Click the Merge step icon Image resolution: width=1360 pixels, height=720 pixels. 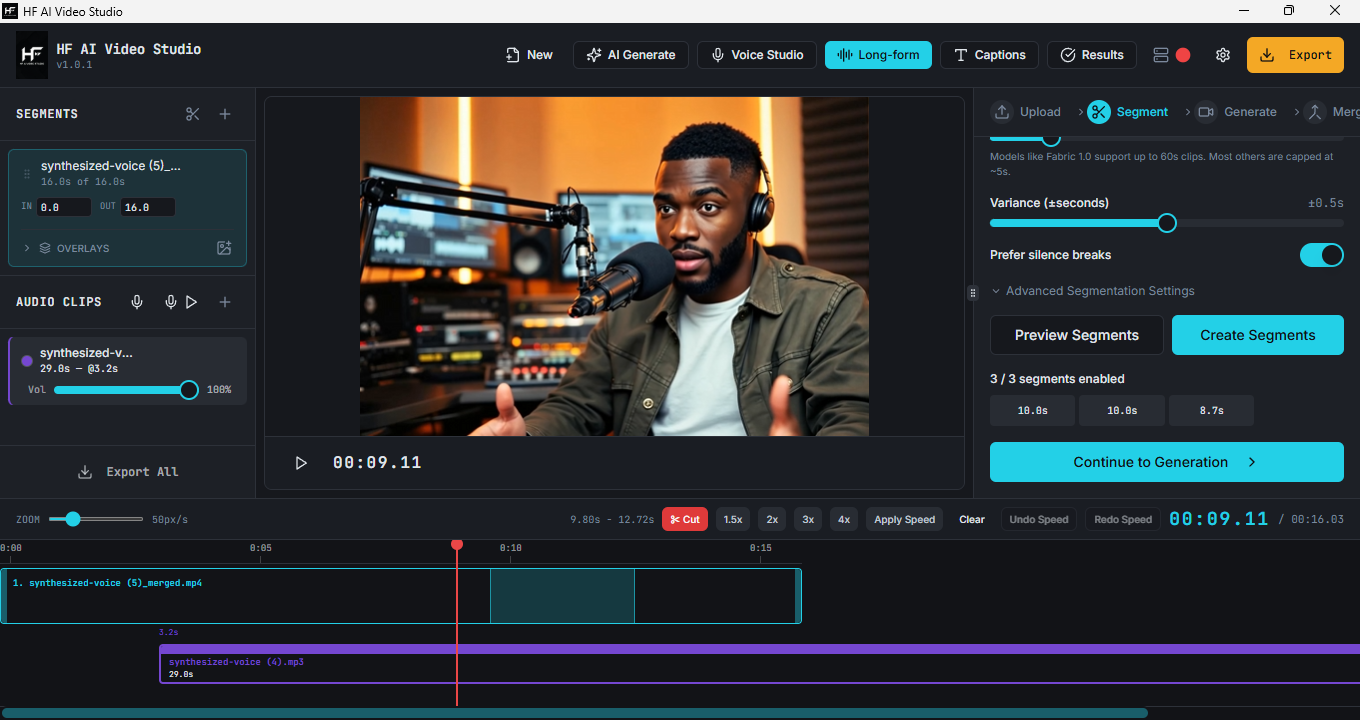[x=1315, y=112]
